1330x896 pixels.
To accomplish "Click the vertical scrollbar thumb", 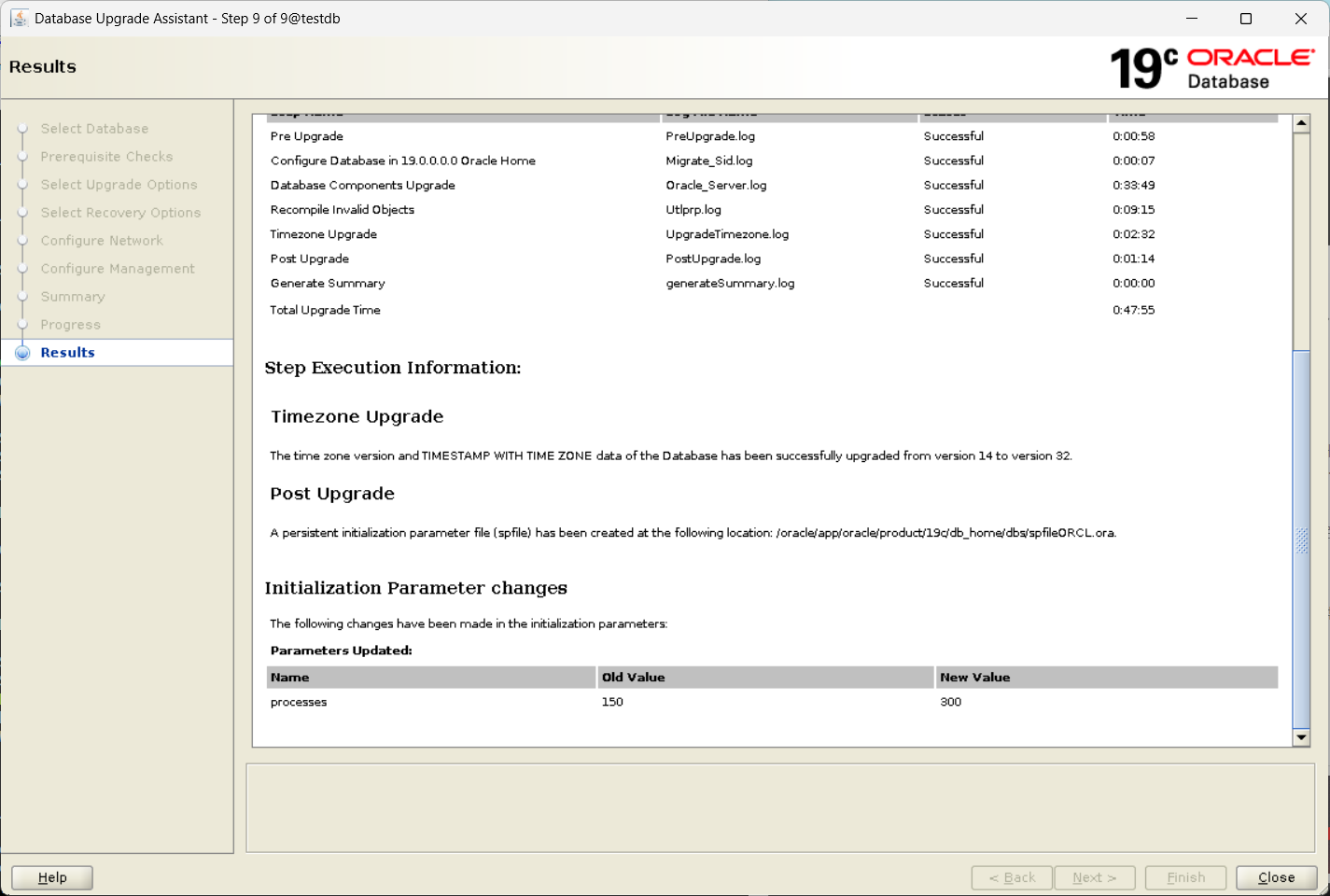I will click(1301, 539).
